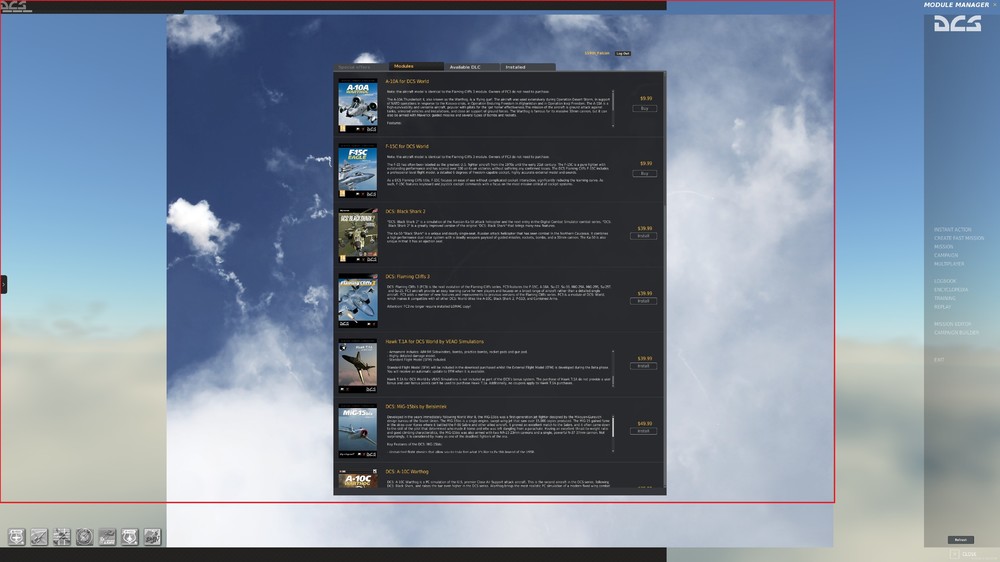Click the 'A-10A for DCS World' title
Screen dimensions: 1000x562
407,82
